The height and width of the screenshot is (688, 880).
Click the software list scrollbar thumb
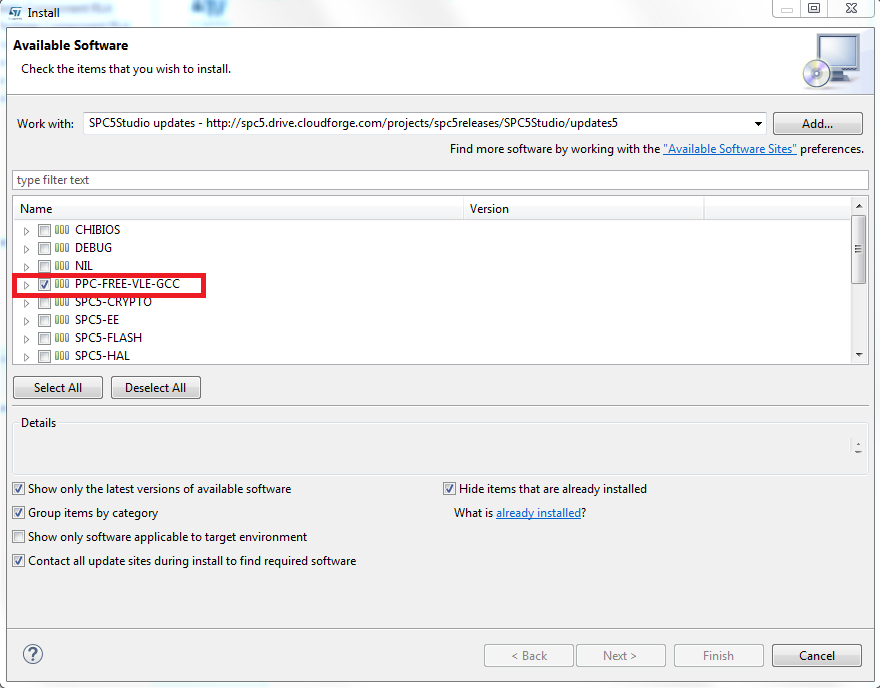tap(859, 249)
